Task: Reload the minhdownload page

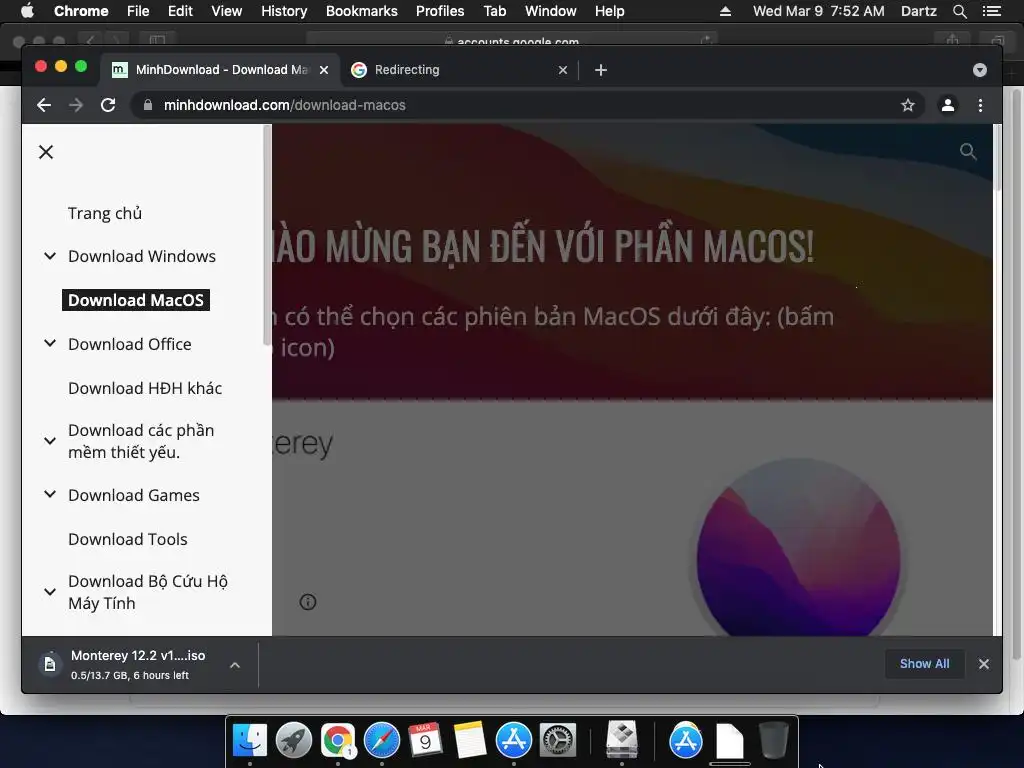Action: tap(108, 105)
